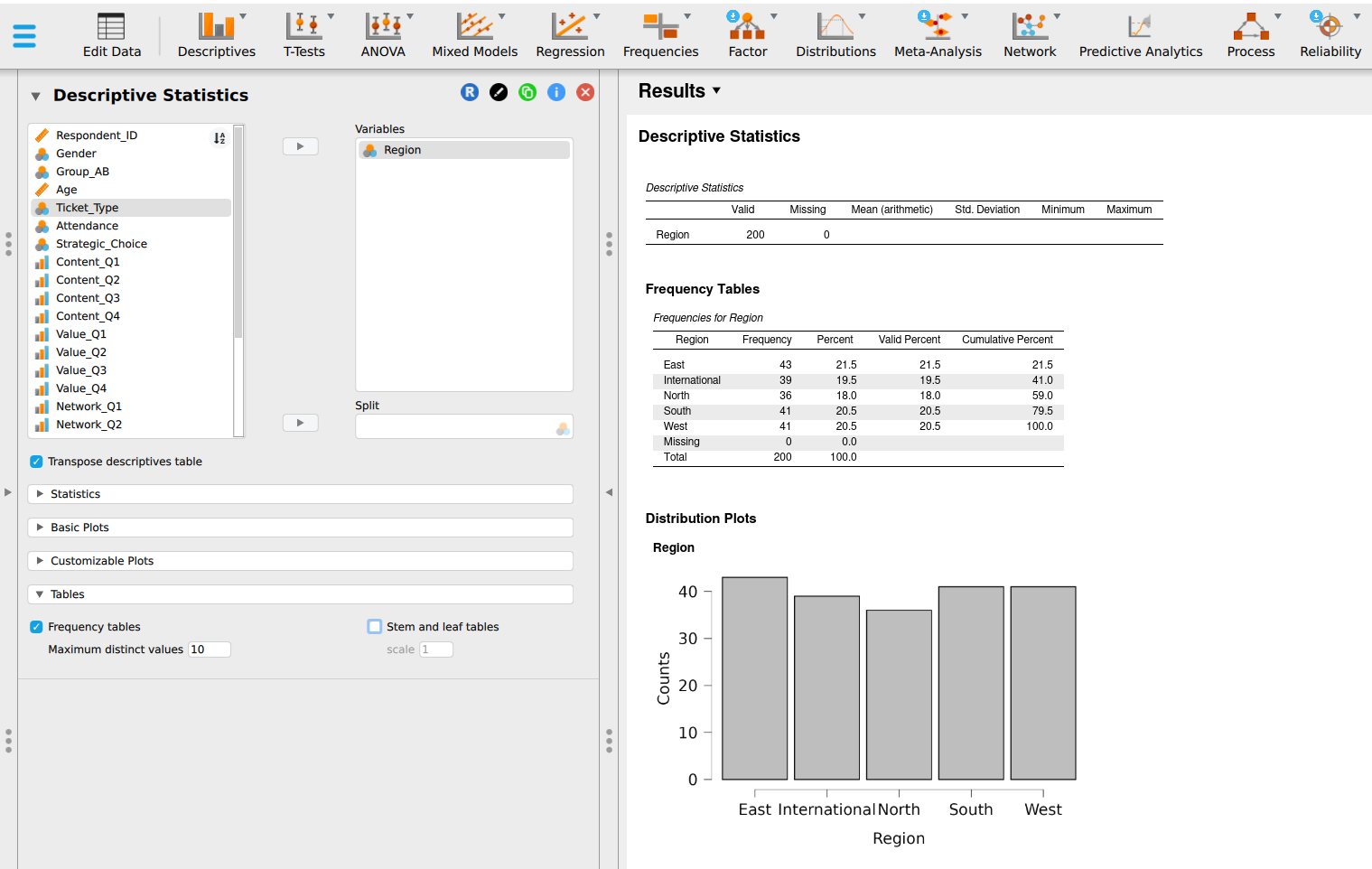Remove the Descriptive Statistics analysis
The width and height of the screenshot is (1372, 869).
point(585,92)
